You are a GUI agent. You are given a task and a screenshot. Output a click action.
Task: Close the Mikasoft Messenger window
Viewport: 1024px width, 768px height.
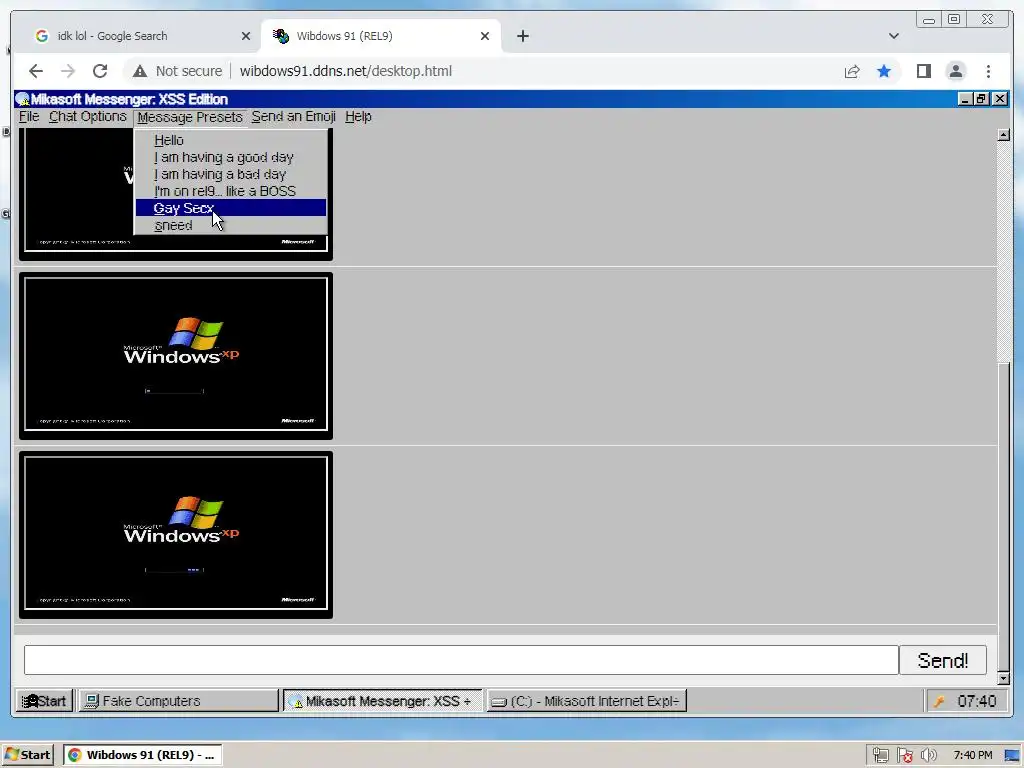click(1000, 99)
